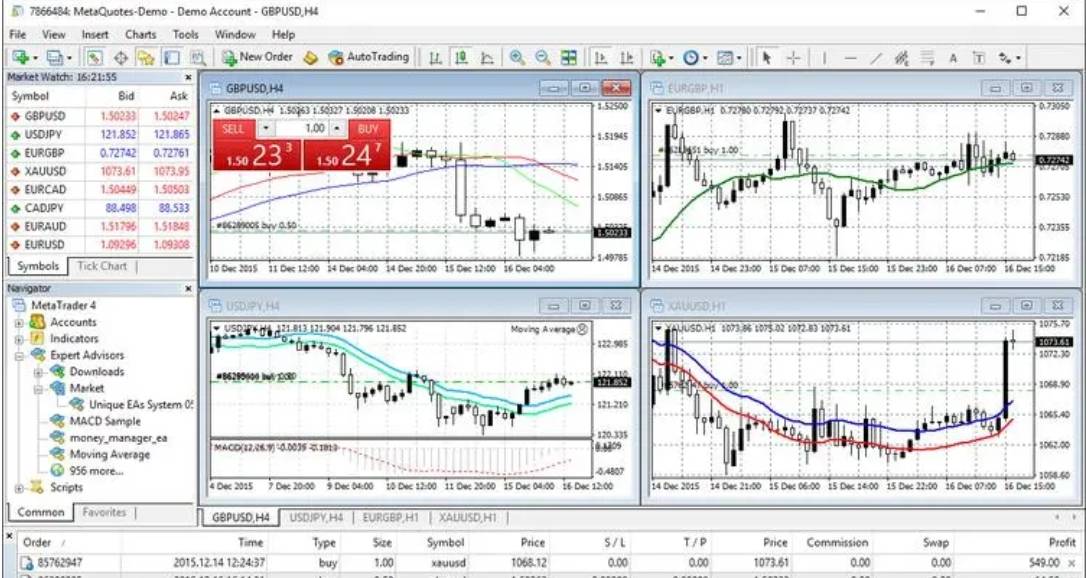This screenshot has width=1086, height=578.
Task: Switch chart to Candlesticks mode
Action: [x=461, y=57]
